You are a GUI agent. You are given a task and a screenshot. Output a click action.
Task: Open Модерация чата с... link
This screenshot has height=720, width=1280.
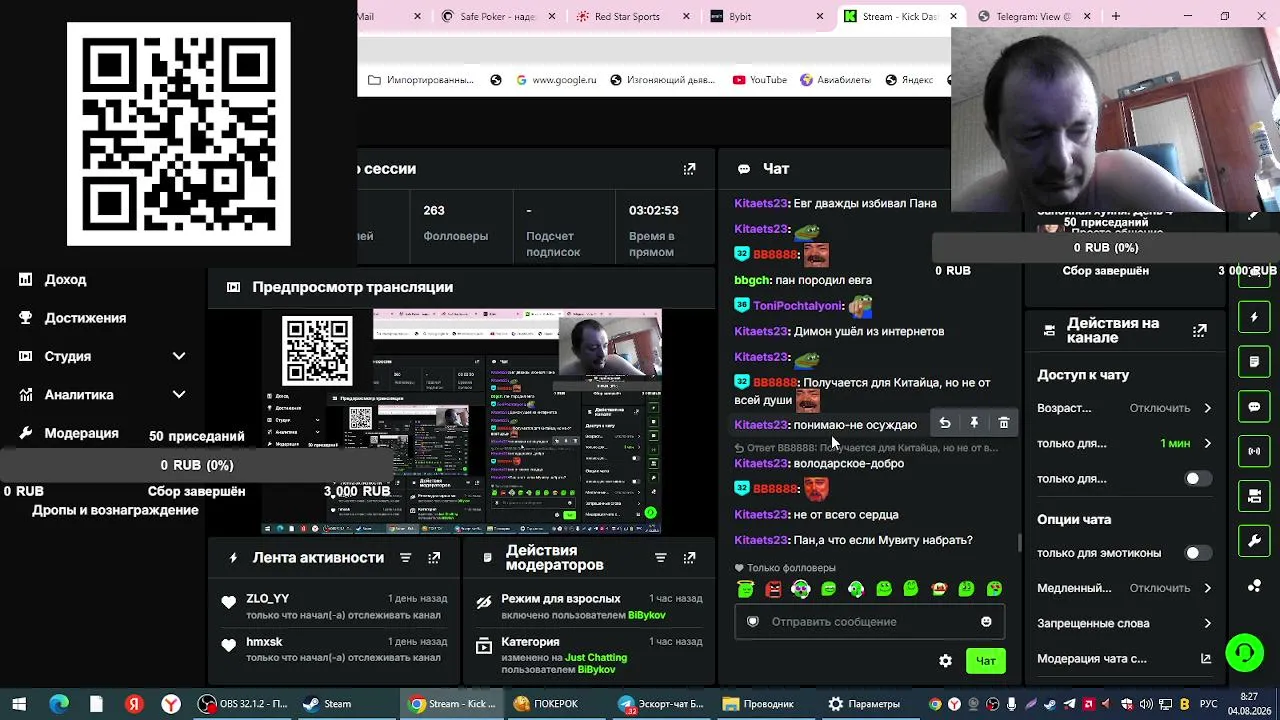(x=1124, y=659)
